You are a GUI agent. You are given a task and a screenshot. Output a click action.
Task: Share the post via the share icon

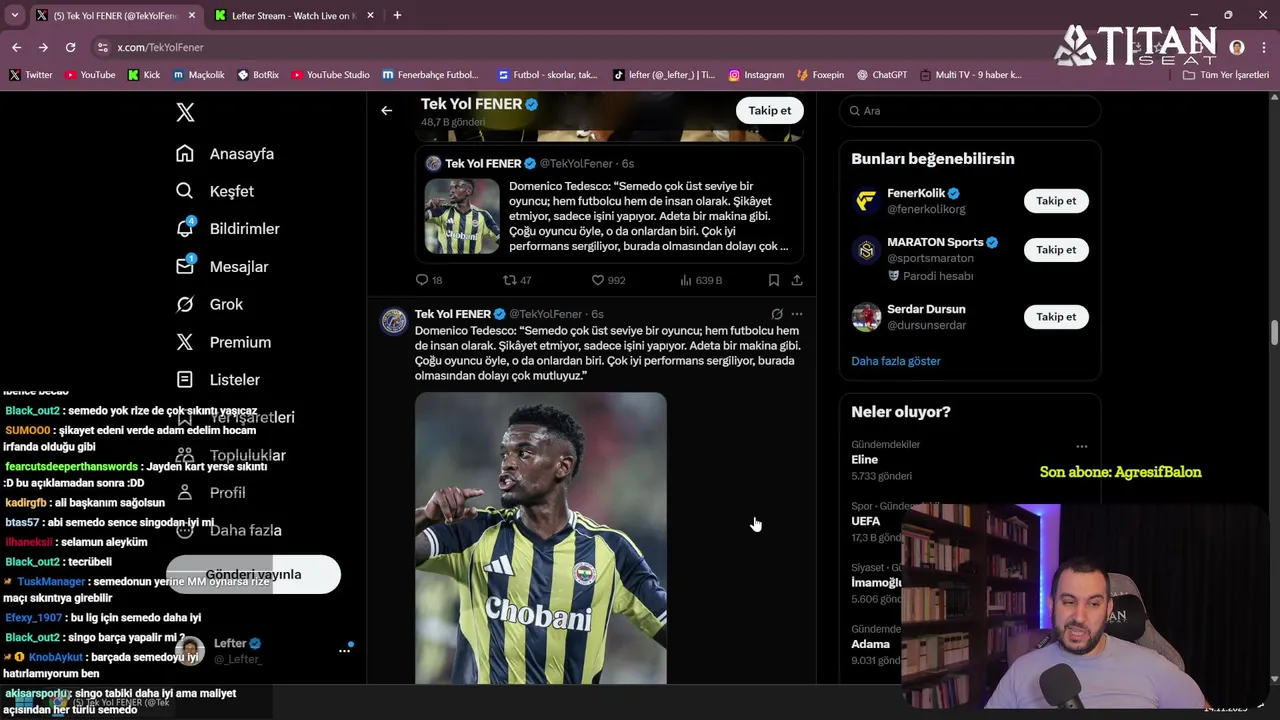(x=797, y=280)
